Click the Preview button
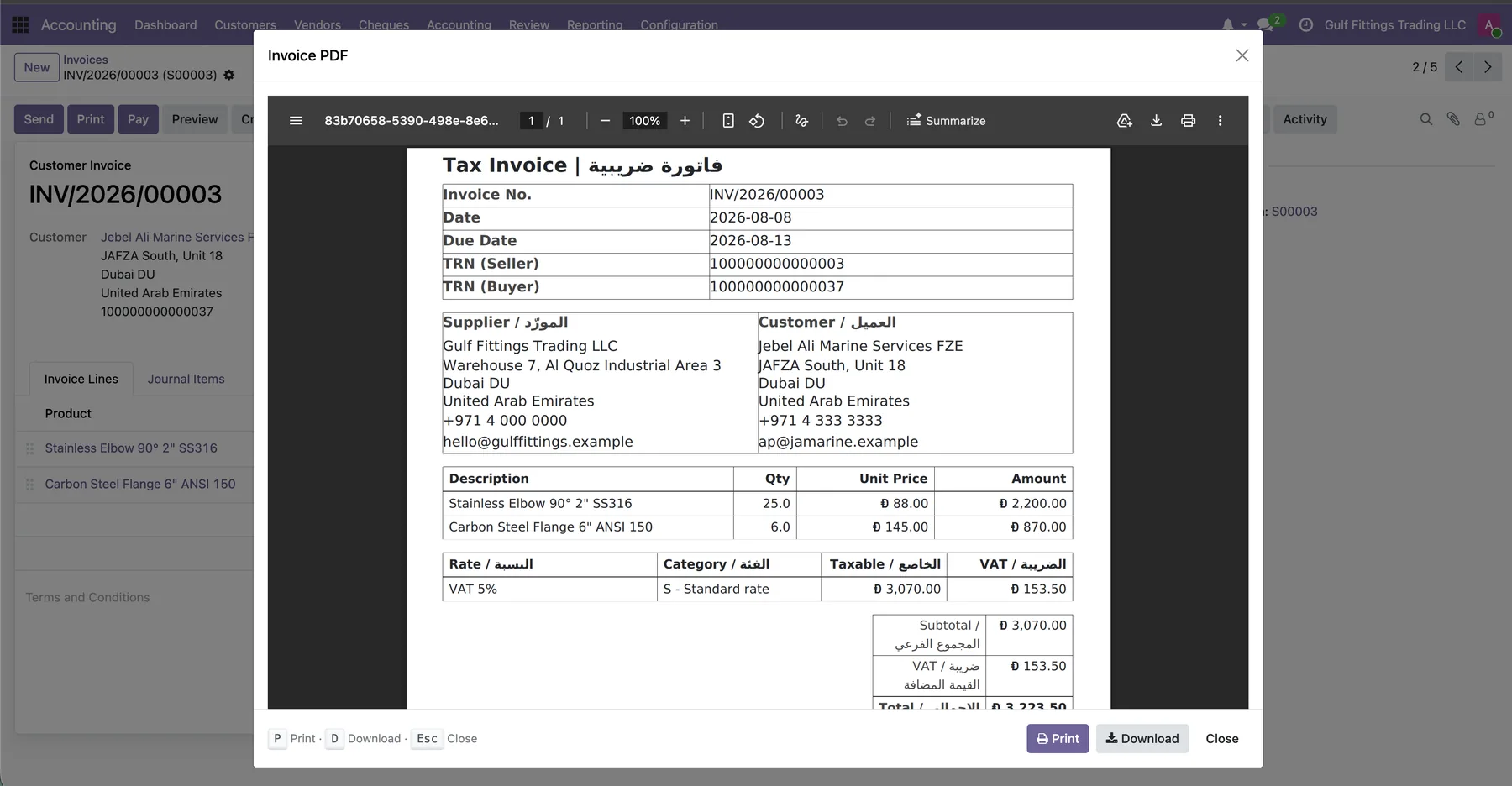This screenshot has width=1512, height=786. pyautogui.click(x=195, y=119)
